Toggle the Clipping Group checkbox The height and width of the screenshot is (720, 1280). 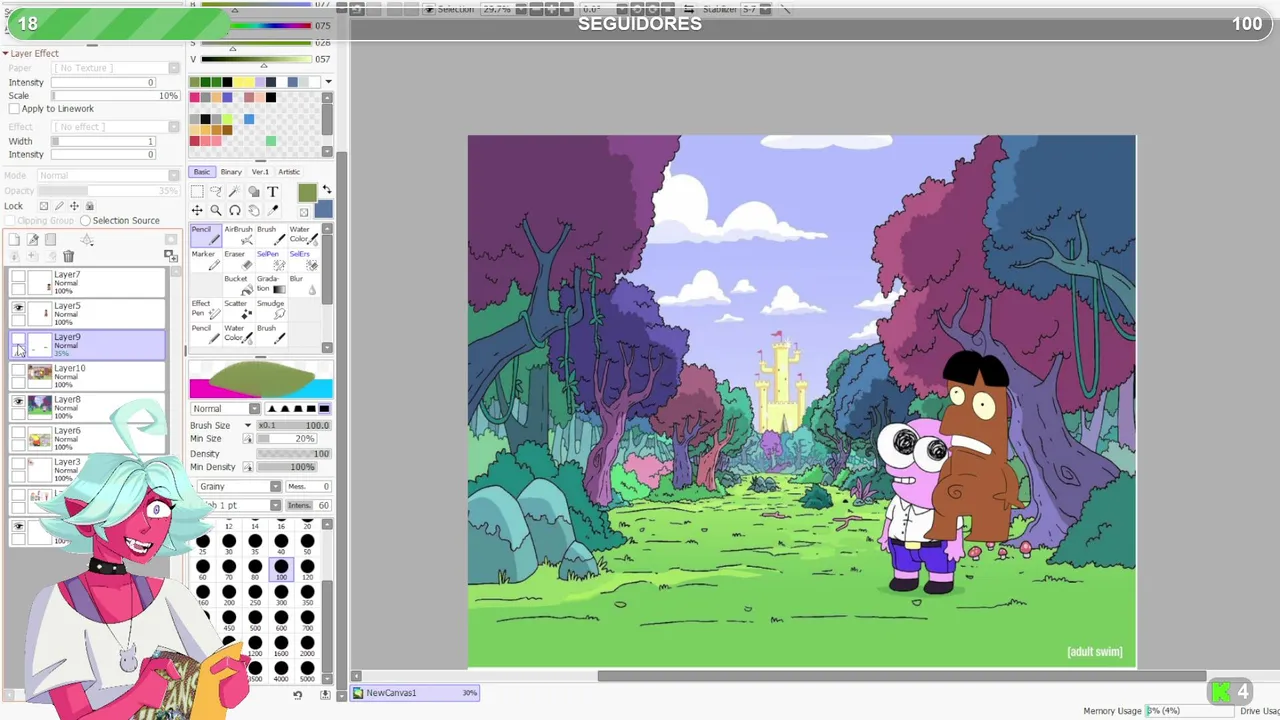pos(10,221)
